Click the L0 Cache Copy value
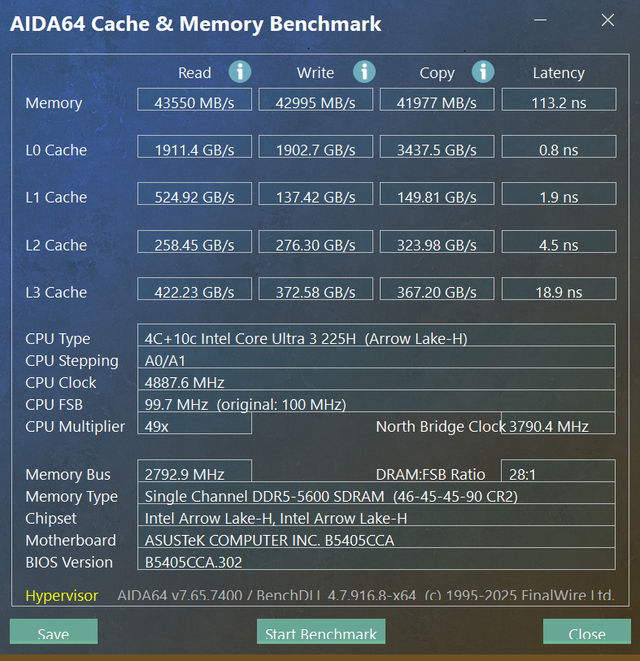Image resolution: width=640 pixels, height=661 pixels. [x=437, y=147]
